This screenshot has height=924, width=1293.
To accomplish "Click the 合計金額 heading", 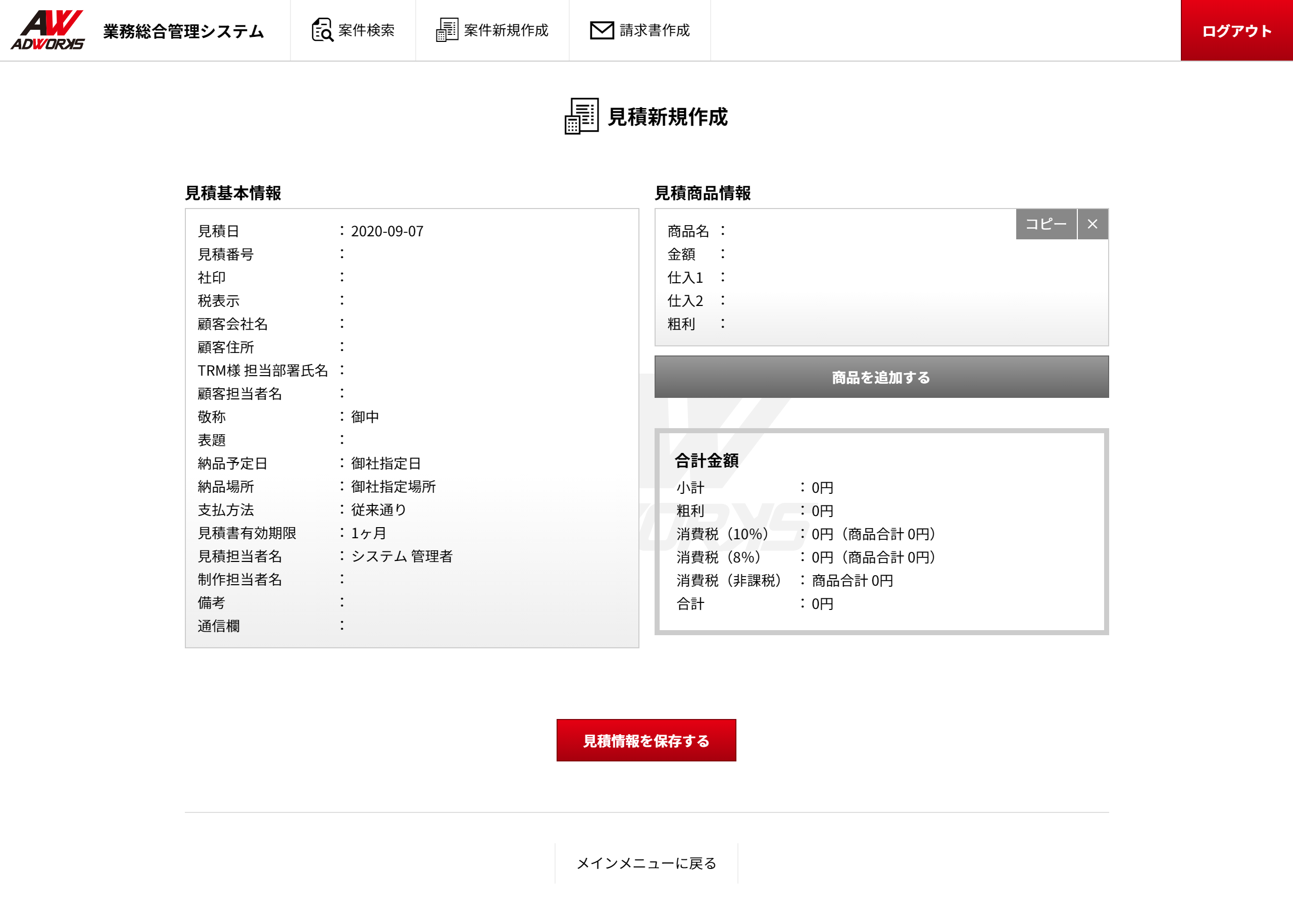I will coord(706,460).
